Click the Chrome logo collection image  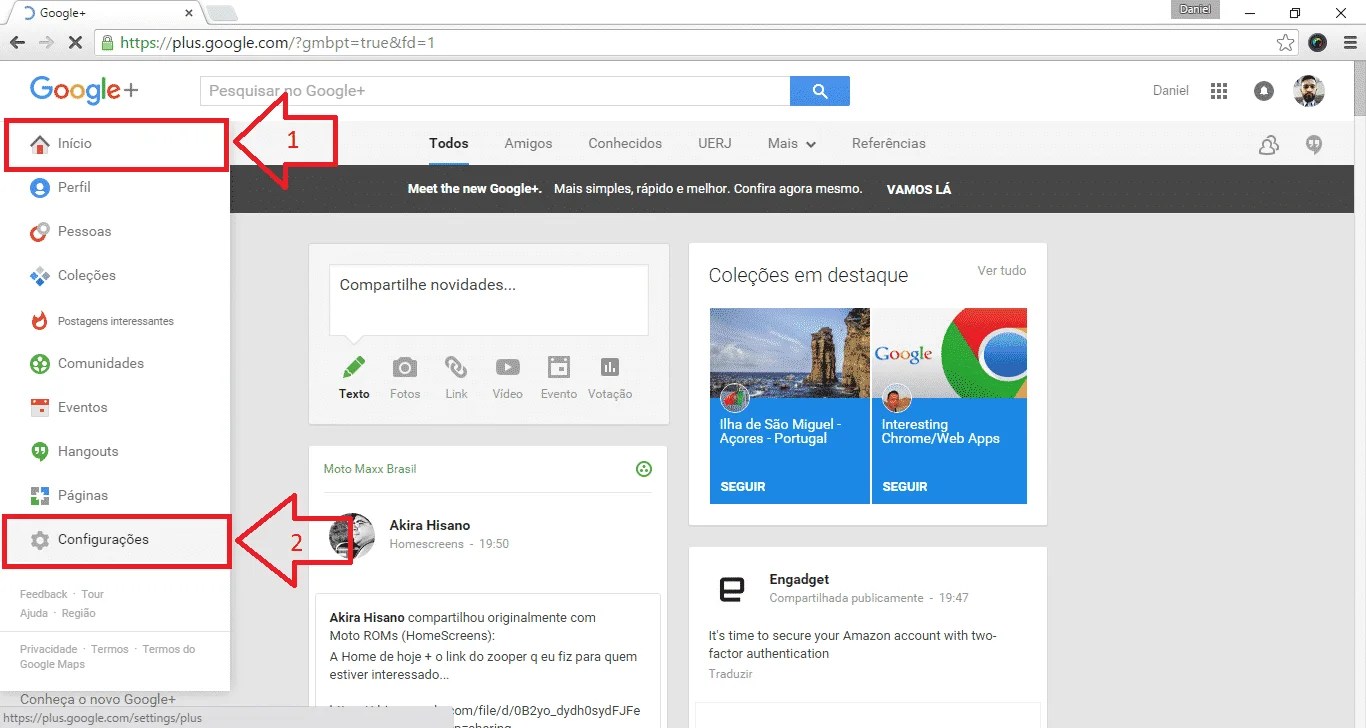point(949,353)
